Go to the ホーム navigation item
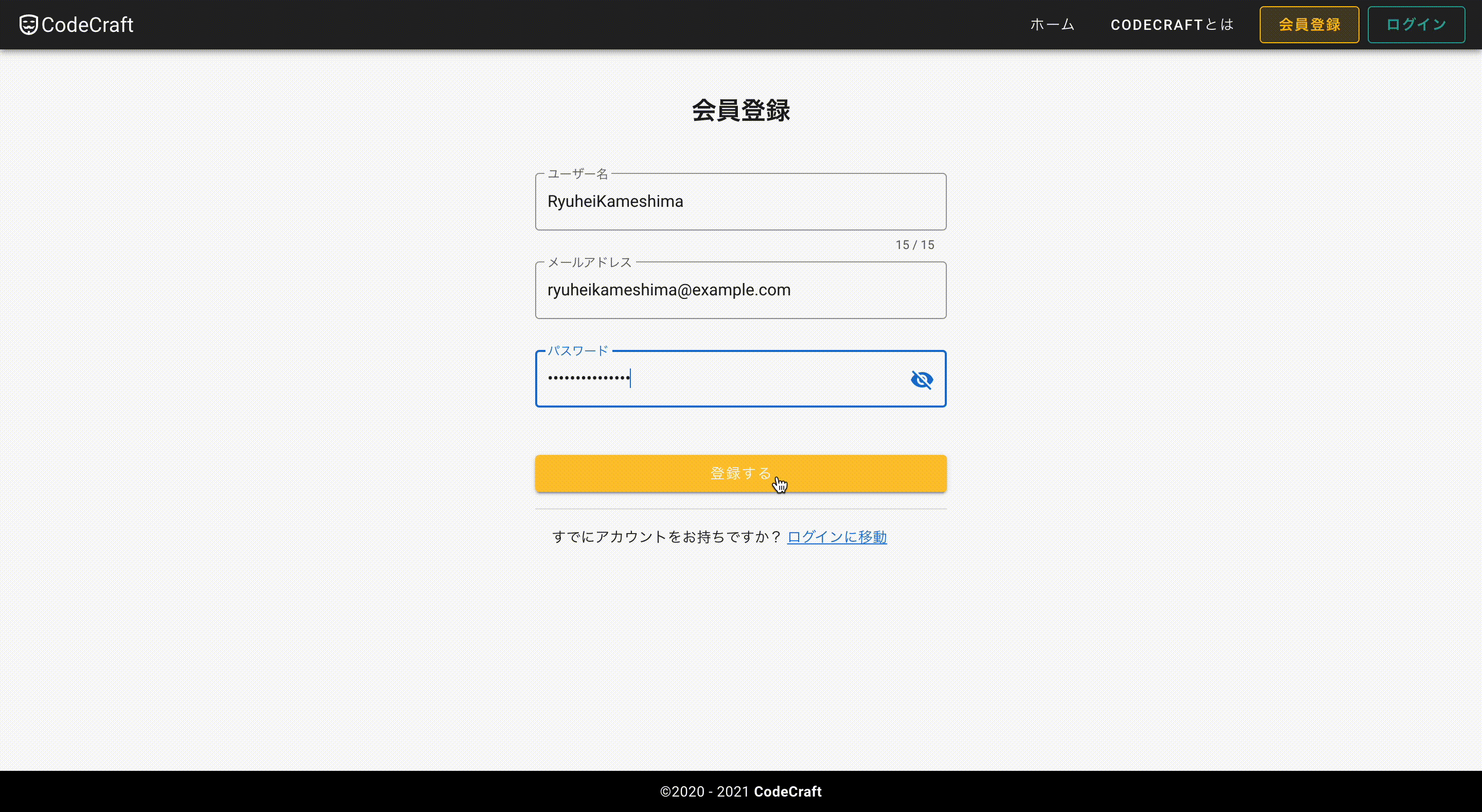Image resolution: width=1482 pixels, height=812 pixels. pyautogui.click(x=1052, y=25)
